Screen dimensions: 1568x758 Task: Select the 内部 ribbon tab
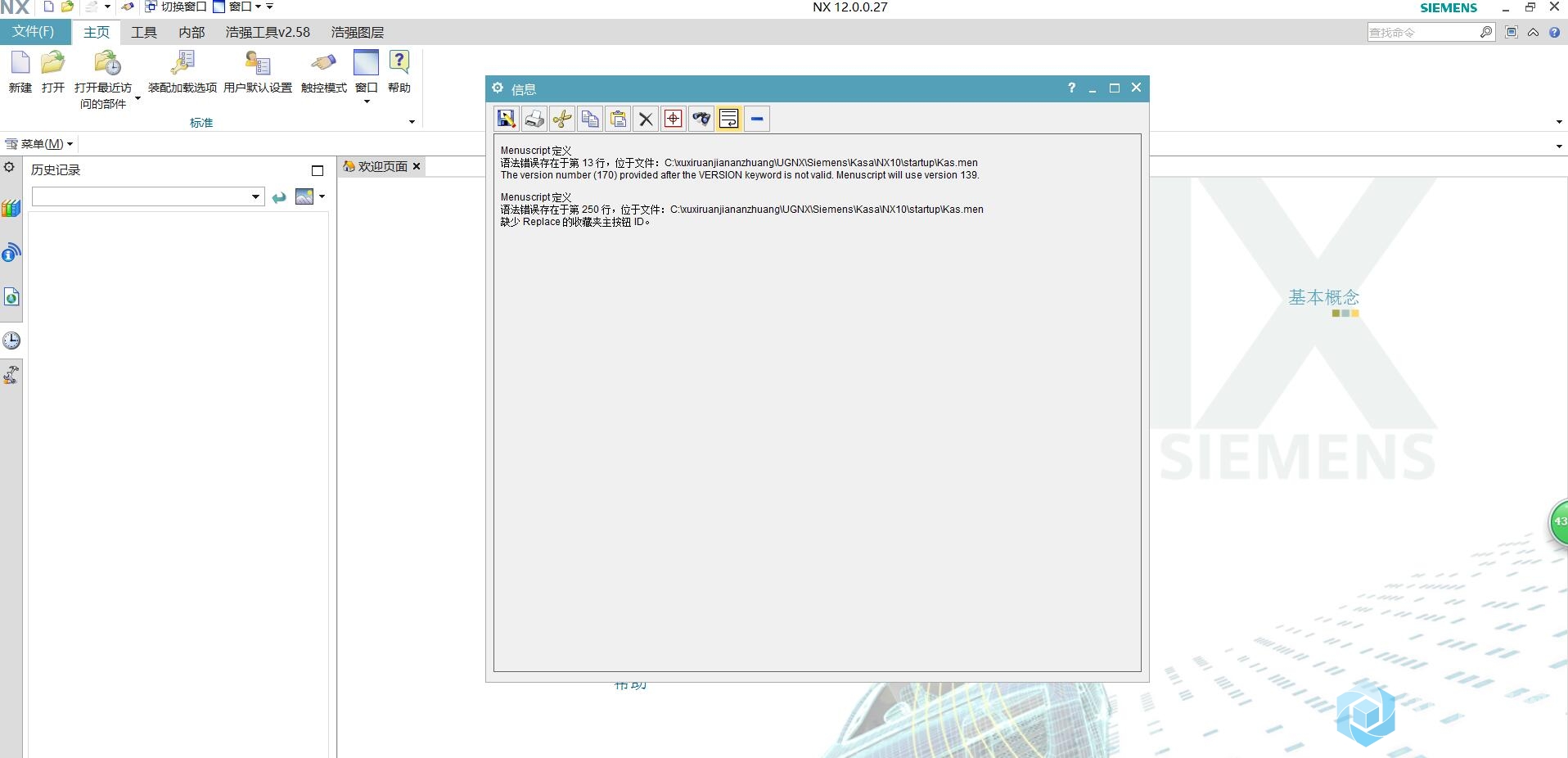pos(191,32)
